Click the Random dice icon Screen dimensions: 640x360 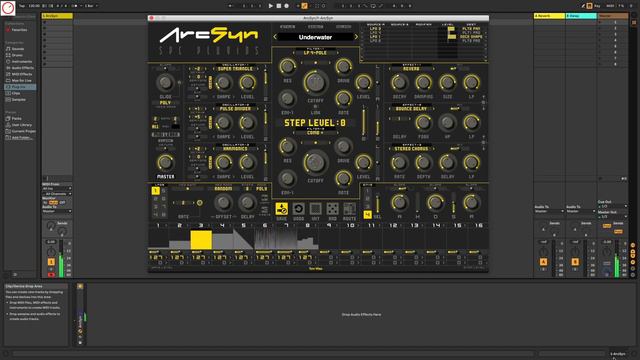click(332, 209)
